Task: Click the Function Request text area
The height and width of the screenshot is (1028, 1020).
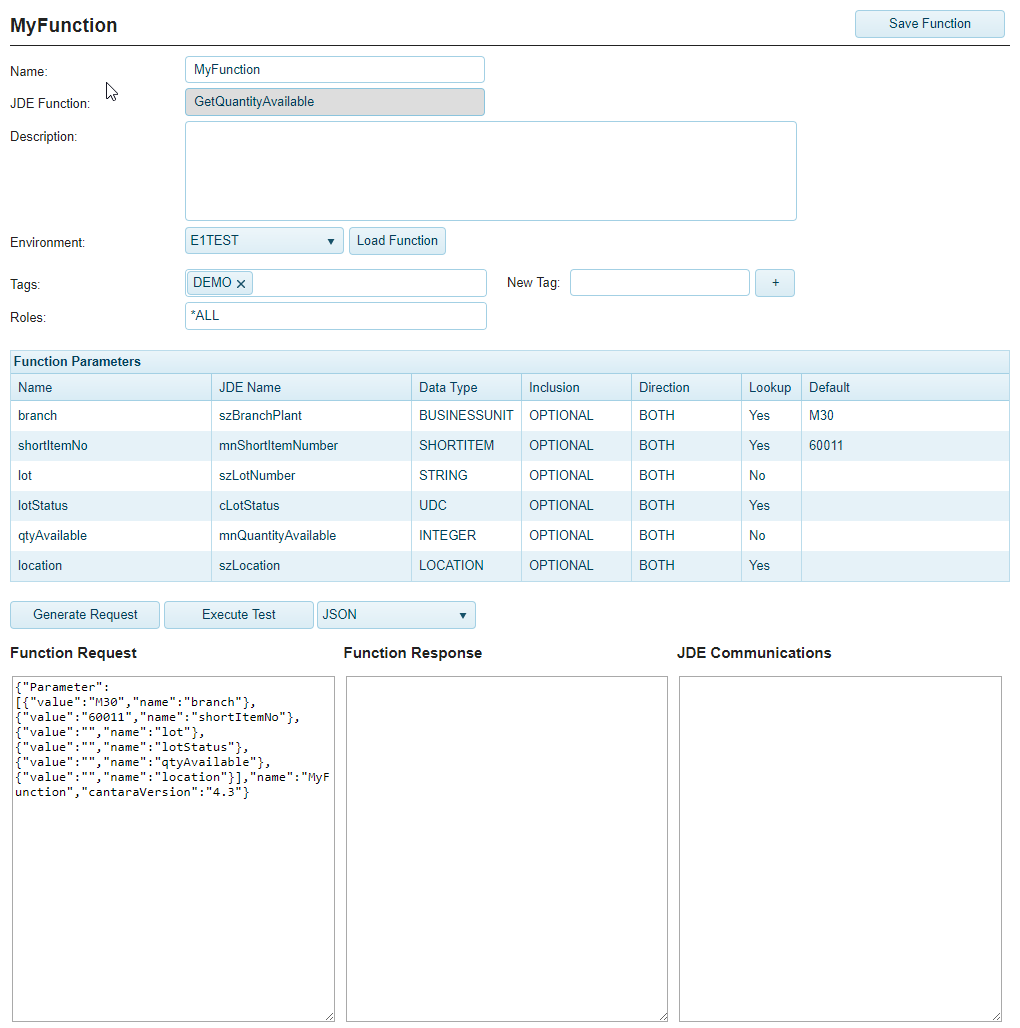Action: point(172,900)
